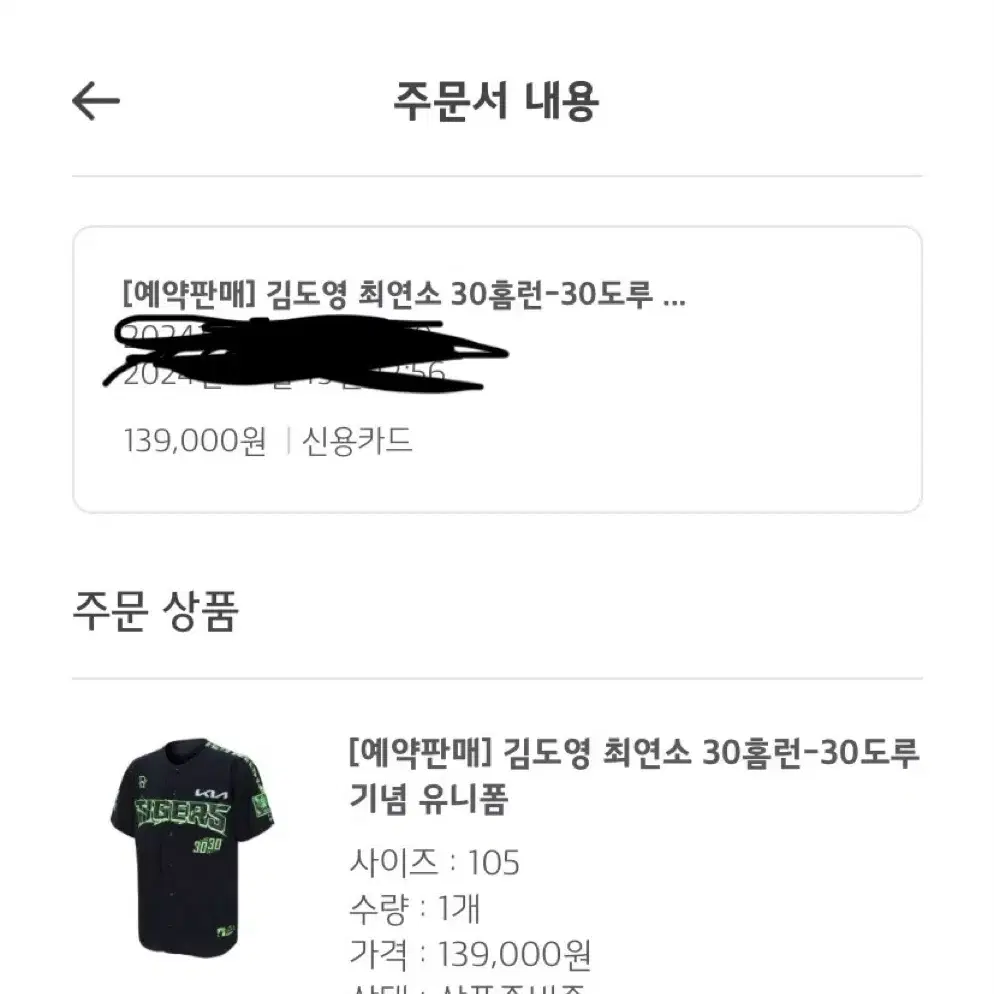Tap the 사이즈 : 105 option line
The width and height of the screenshot is (994, 994).
(434, 862)
